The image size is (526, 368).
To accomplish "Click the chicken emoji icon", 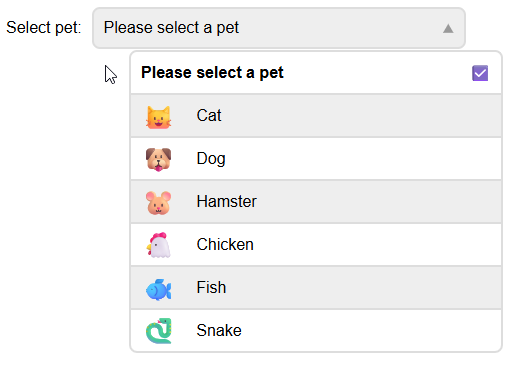I will pyautogui.click(x=158, y=245).
